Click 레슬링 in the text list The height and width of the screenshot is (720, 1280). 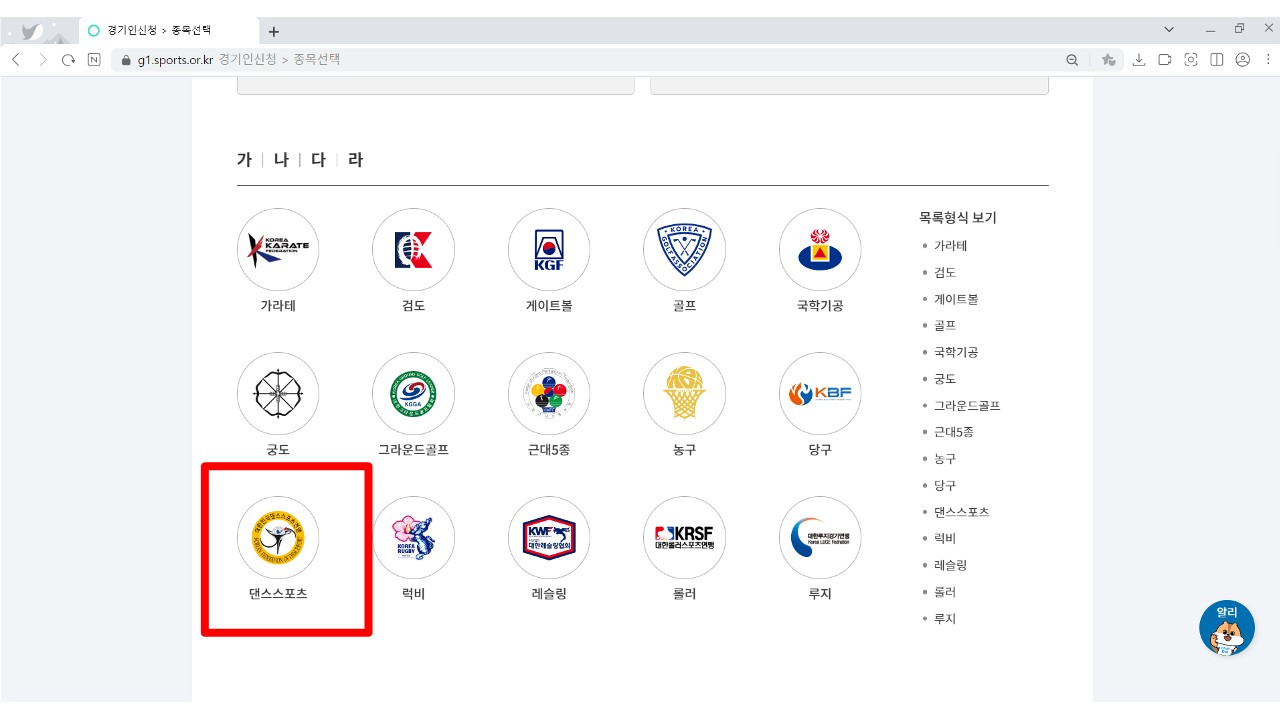point(950,565)
